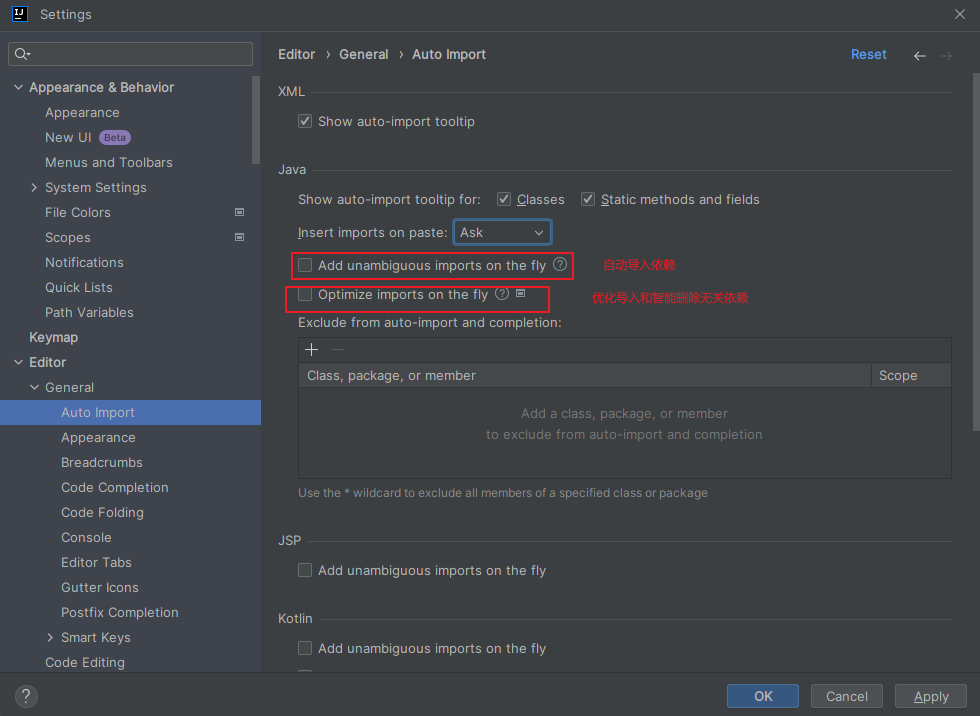The width and height of the screenshot is (980, 716).
Task: Open help for Optimize imports on the fly
Action: point(502,294)
